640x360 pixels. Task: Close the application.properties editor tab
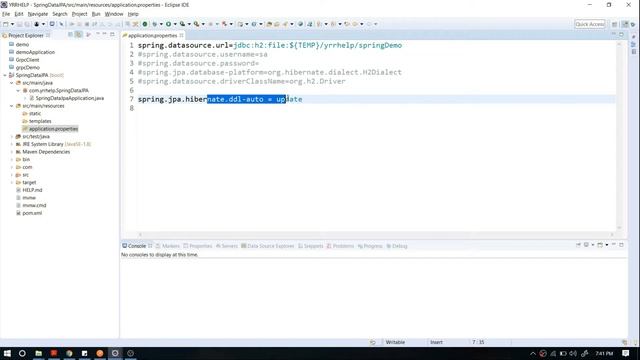pos(181,36)
